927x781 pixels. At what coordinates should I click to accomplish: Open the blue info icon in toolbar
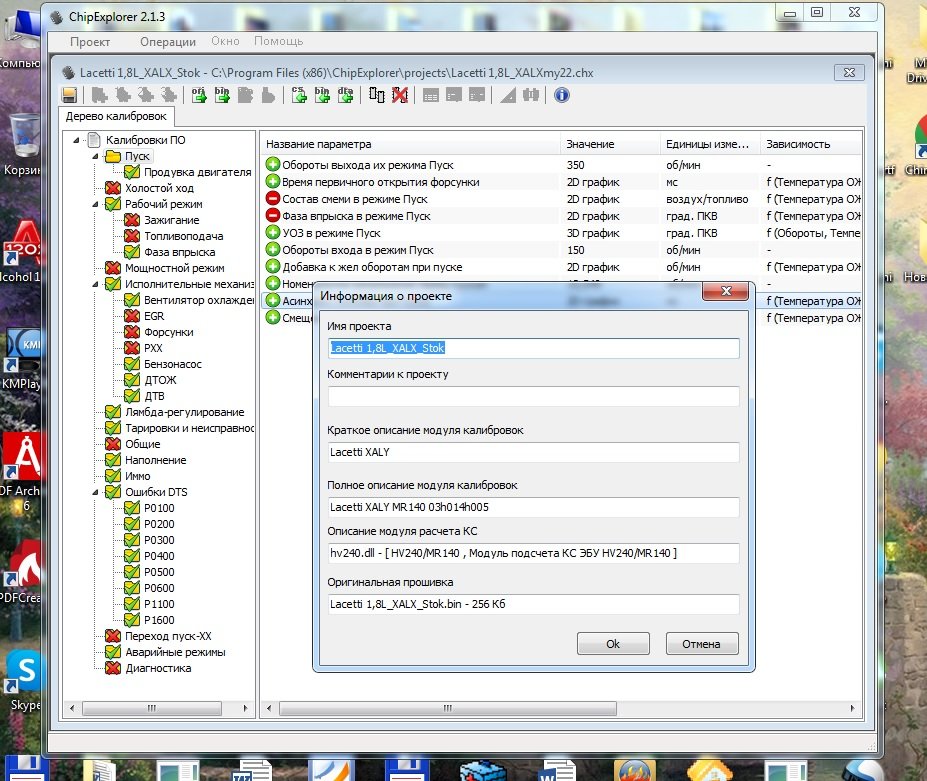[562, 95]
